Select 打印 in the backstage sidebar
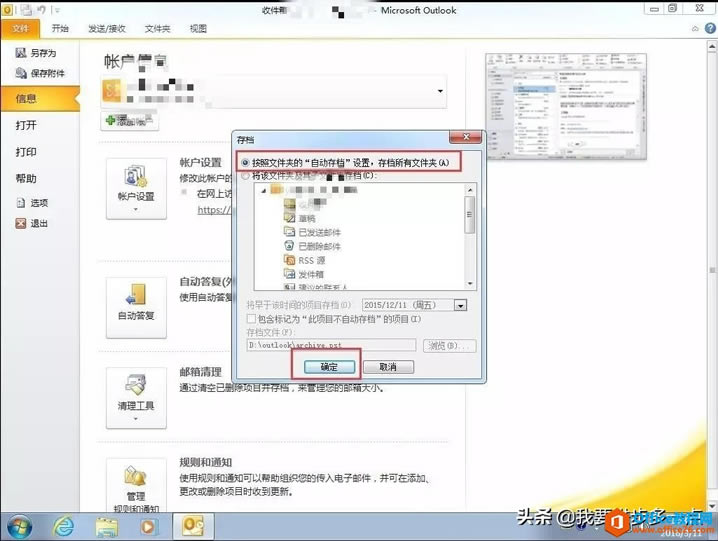Image resolution: width=718 pixels, height=541 pixels. (x=26, y=152)
